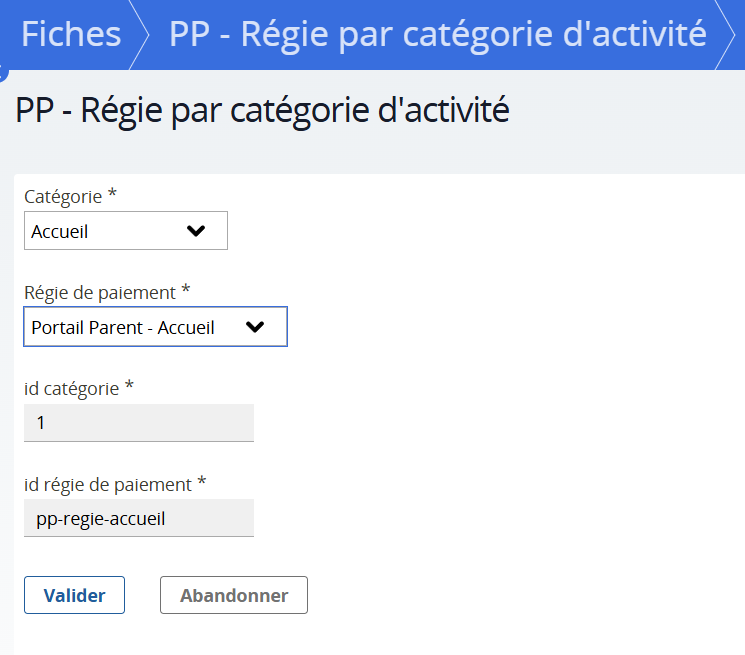Open the PP - Régie par catégorie breadcrumb
This screenshot has width=745, height=655.
437,34
